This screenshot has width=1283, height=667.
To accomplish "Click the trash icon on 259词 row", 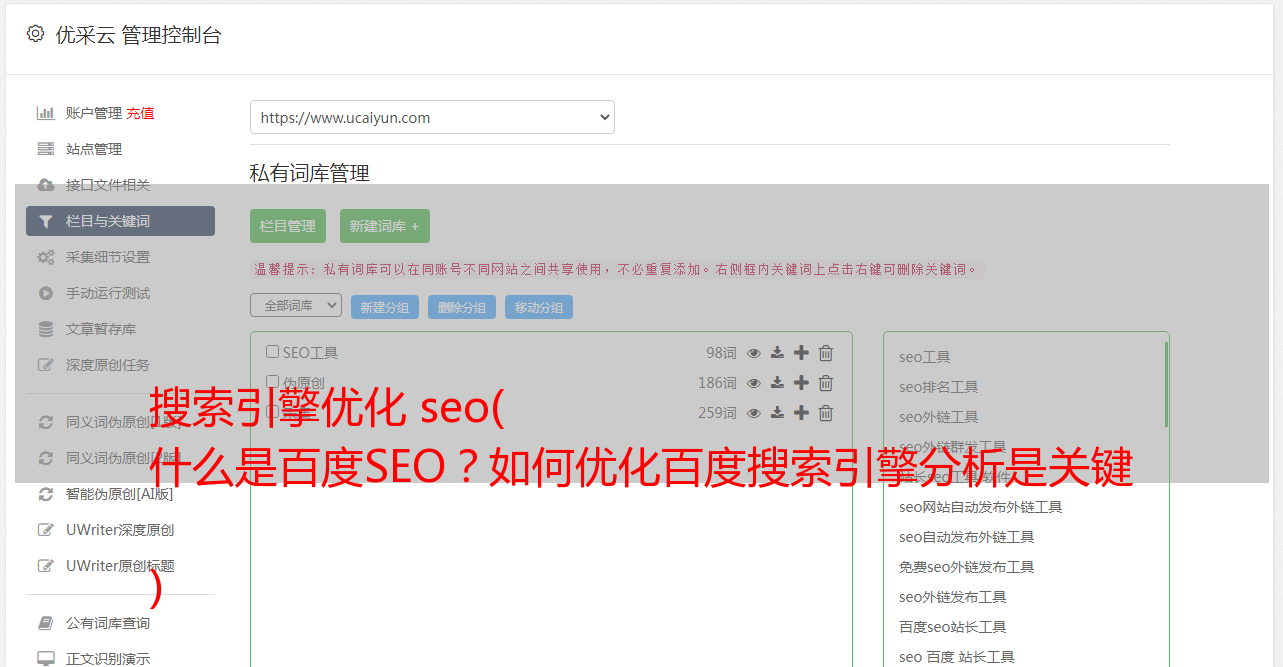I will click(826, 413).
